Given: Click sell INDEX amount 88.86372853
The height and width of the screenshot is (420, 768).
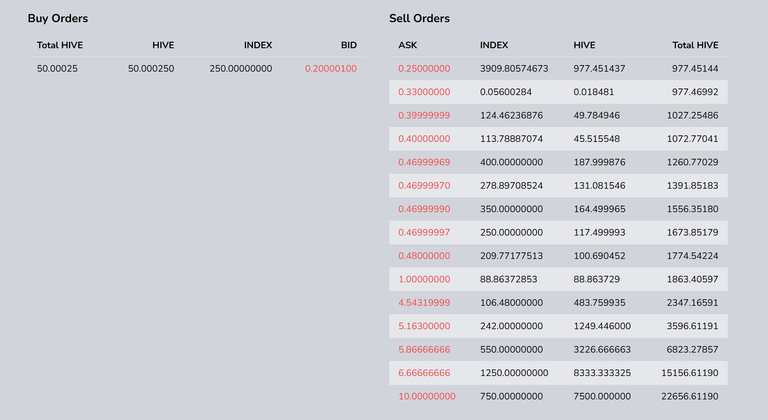Looking at the screenshot, I should pyautogui.click(x=508, y=279).
